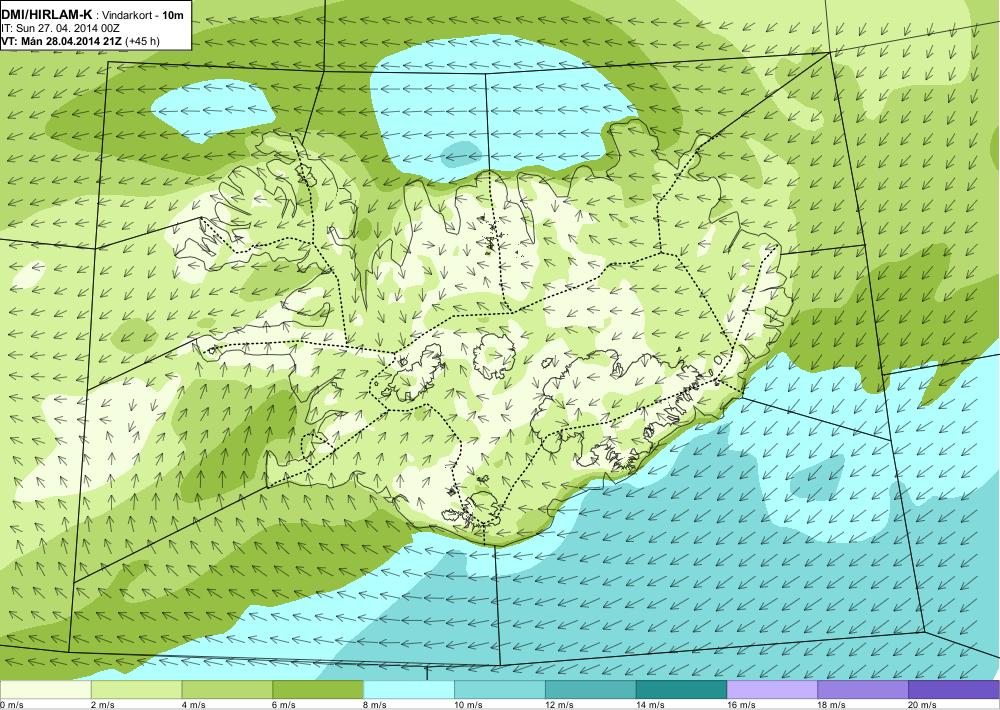Click the '12 m/s' legend label

559,705
